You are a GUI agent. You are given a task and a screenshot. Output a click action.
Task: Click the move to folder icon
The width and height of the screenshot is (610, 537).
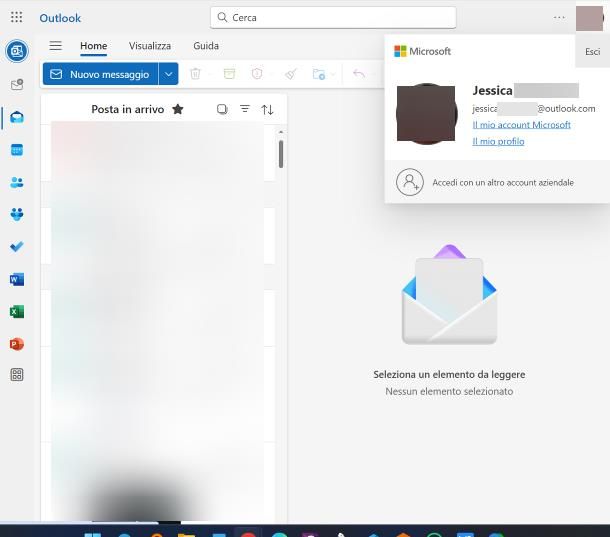click(x=319, y=74)
